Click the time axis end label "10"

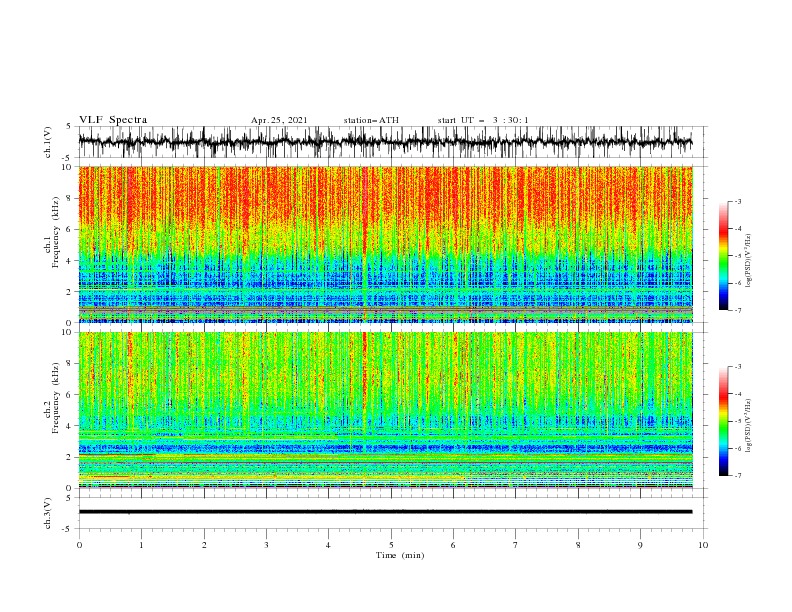[x=703, y=545]
